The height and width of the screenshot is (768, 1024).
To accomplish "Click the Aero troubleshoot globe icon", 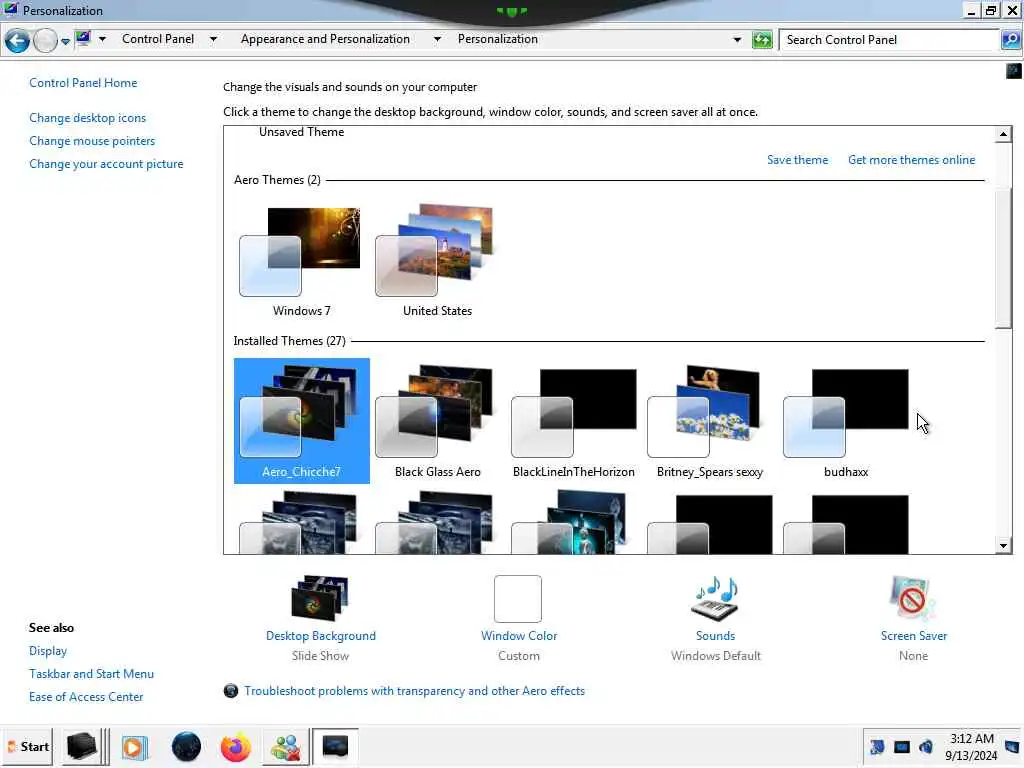I will point(231,691).
